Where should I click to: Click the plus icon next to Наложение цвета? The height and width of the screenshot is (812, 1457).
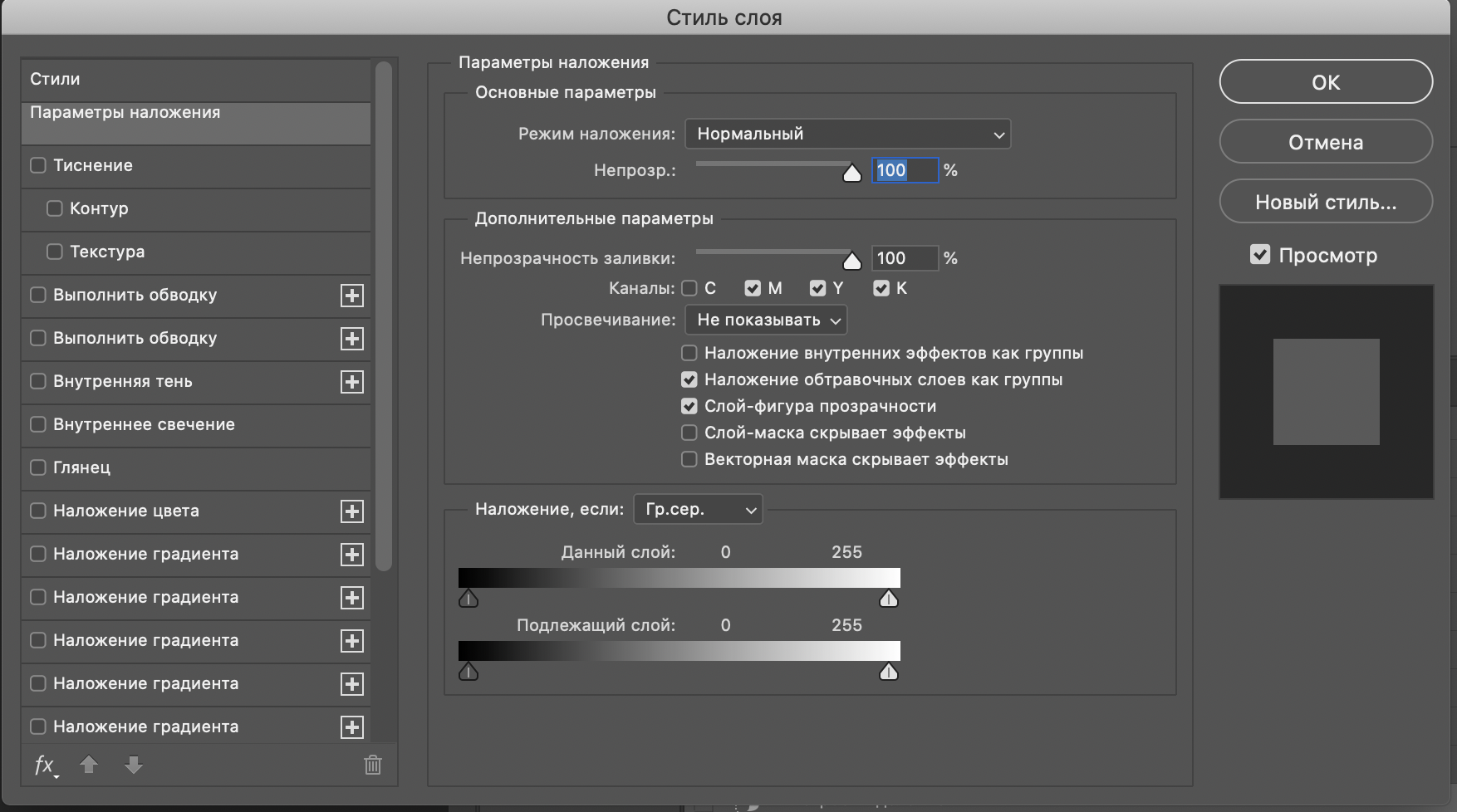[x=352, y=511]
